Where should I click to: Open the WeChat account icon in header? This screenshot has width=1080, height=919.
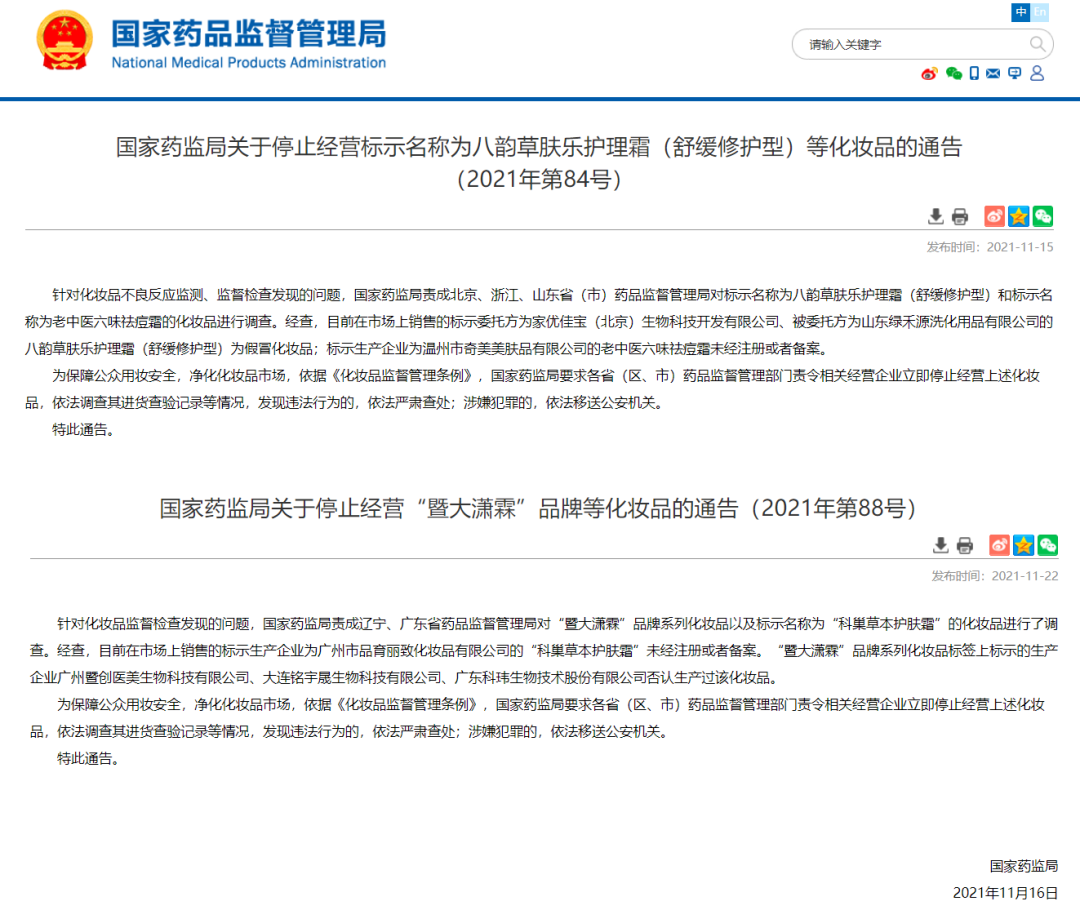(x=952, y=73)
